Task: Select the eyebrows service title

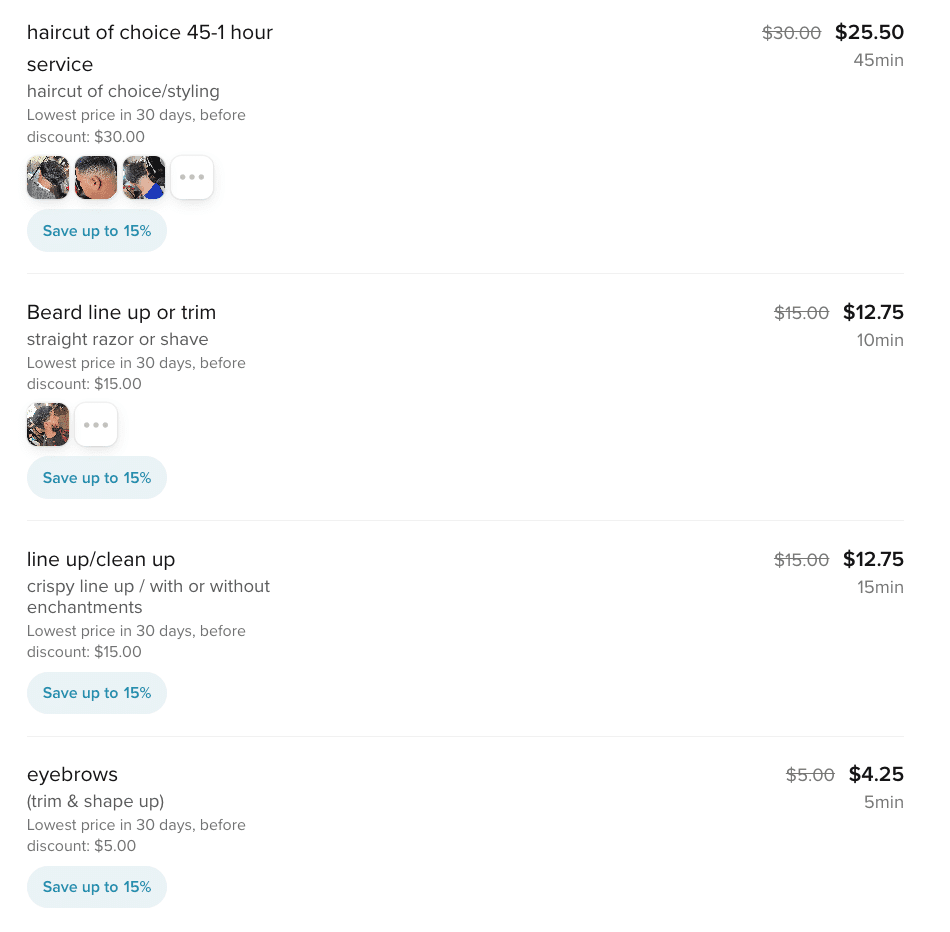Action: point(72,774)
